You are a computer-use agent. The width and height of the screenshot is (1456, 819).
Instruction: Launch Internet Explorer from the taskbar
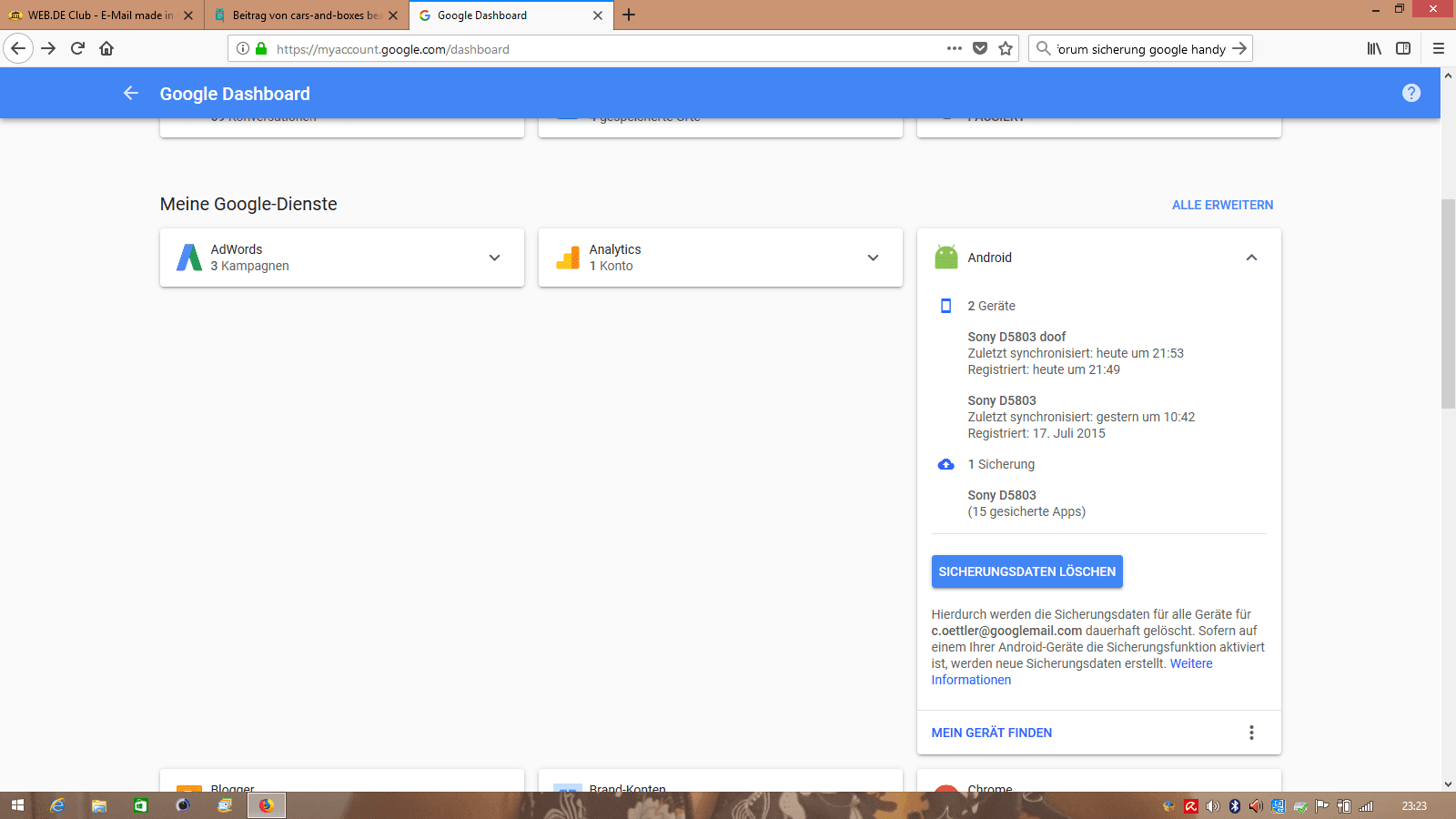click(x=57, y=805)
